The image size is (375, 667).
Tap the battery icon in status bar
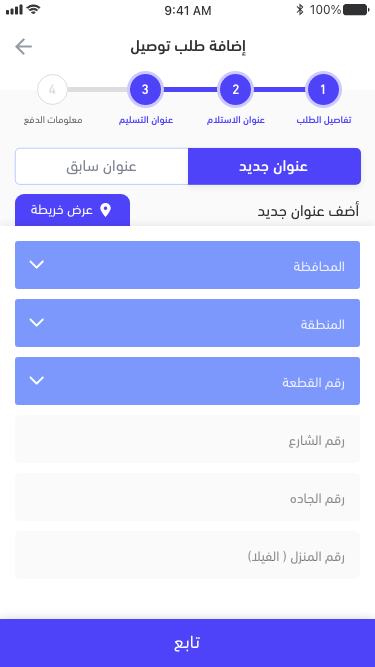pos(356,10)
